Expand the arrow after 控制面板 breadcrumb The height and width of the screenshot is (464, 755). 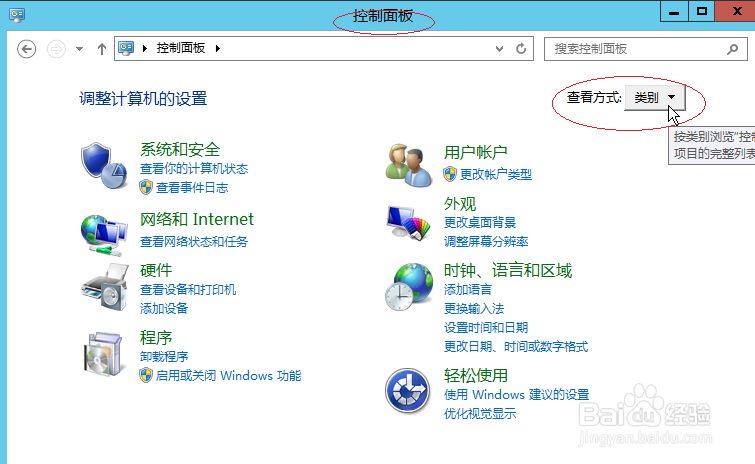point(218,48)
